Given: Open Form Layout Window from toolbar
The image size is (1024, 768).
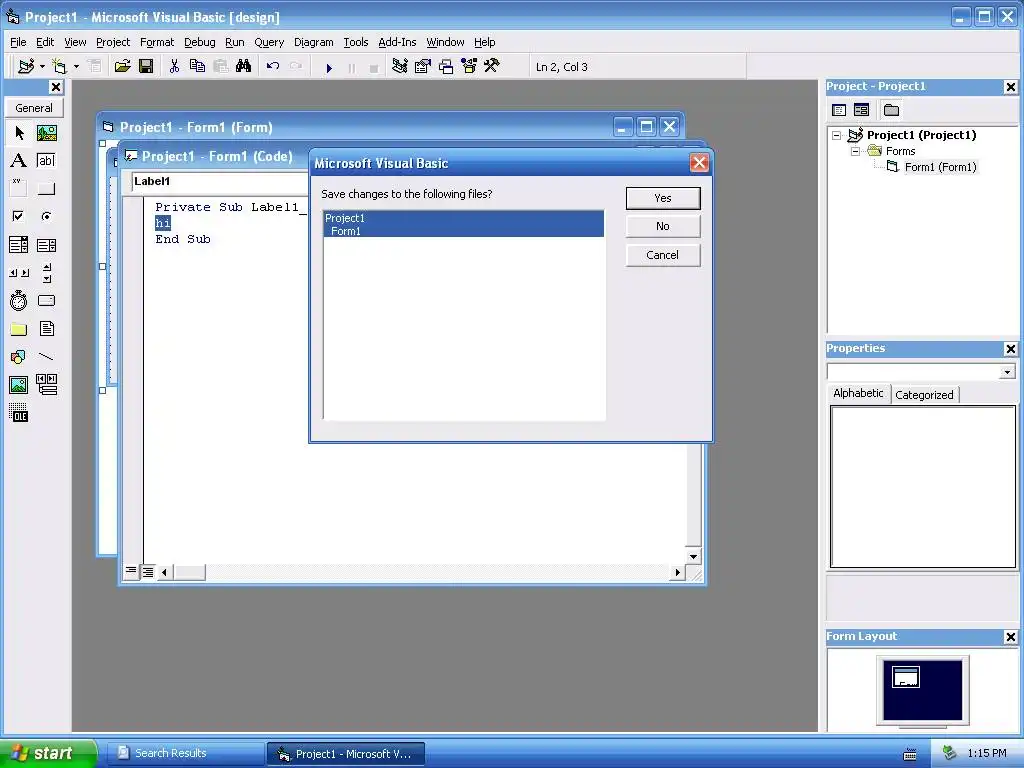Looking at the screenshot, I should pyautogui.click(x=446, y=66).
